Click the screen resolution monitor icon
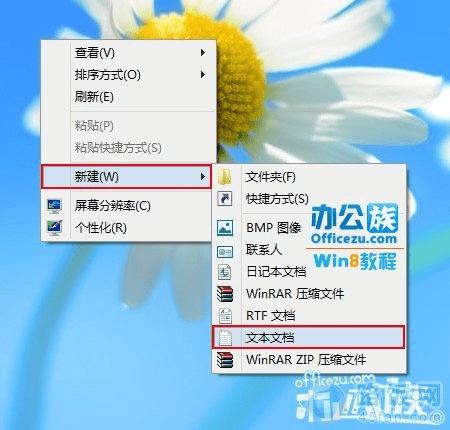This screenshot has height=430, width=450. 54,206
